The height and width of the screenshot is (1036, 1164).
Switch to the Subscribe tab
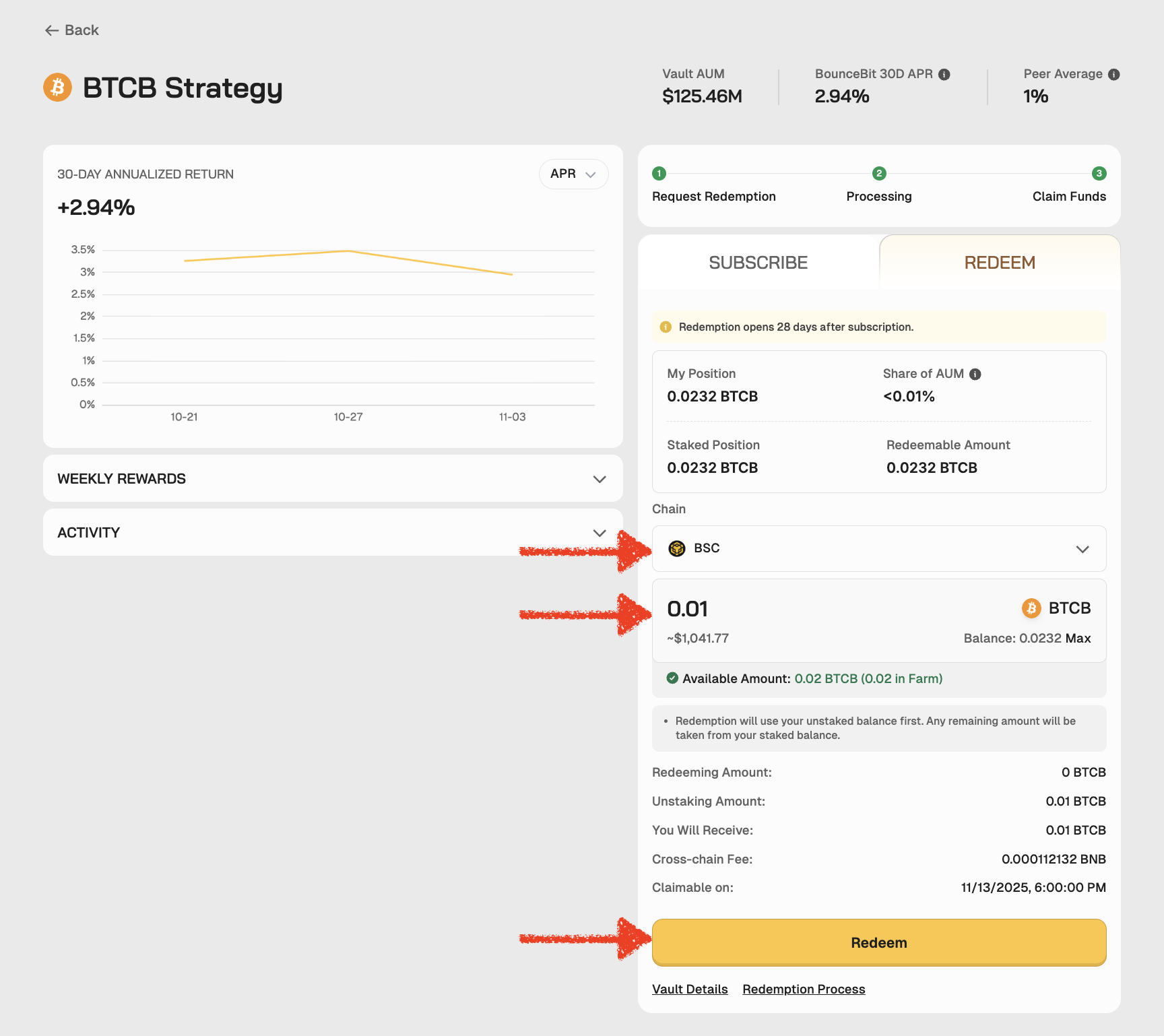click(758, 263)
